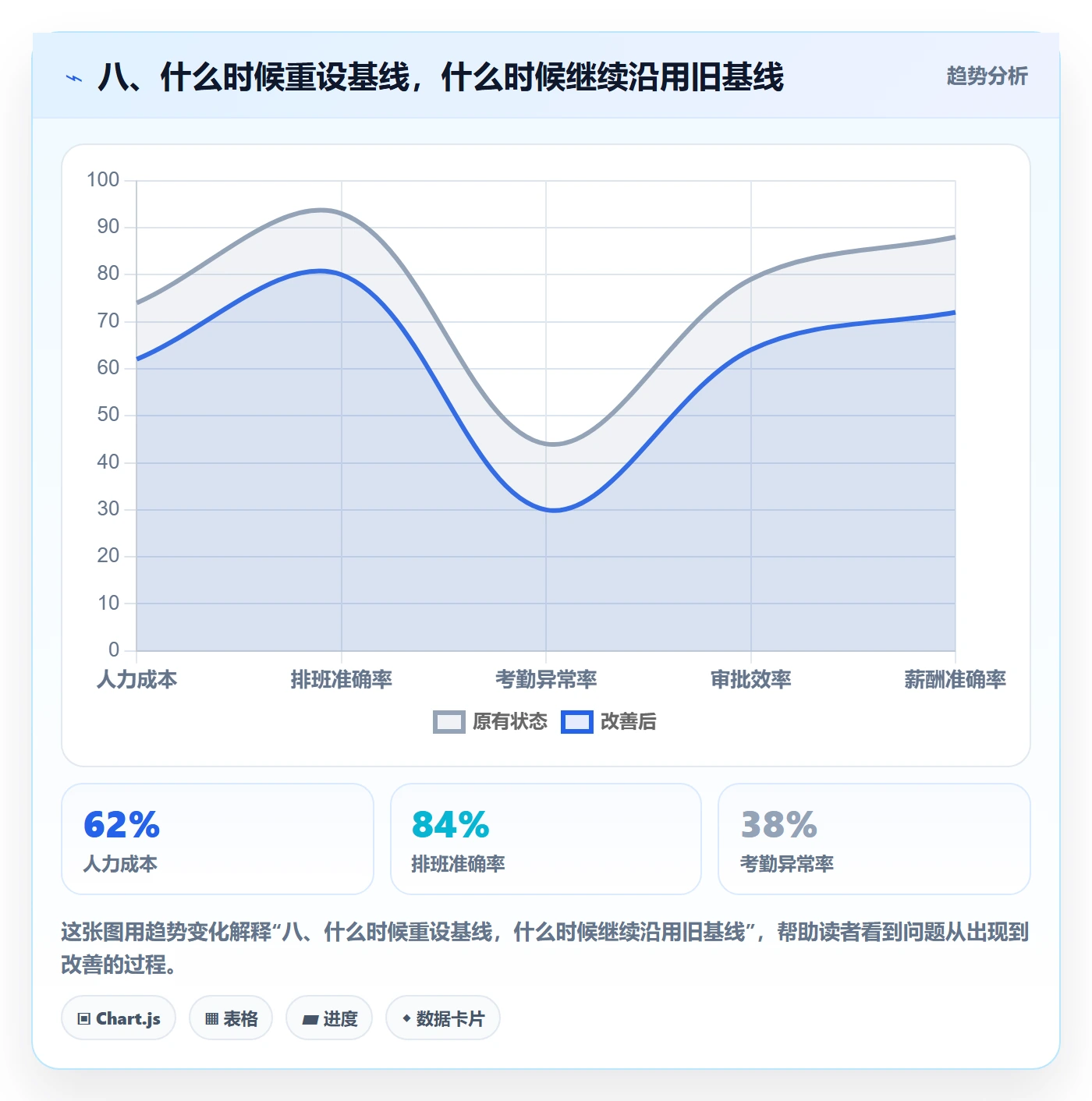Click the gray line's peak at 排班准确率

click(342, 213)
